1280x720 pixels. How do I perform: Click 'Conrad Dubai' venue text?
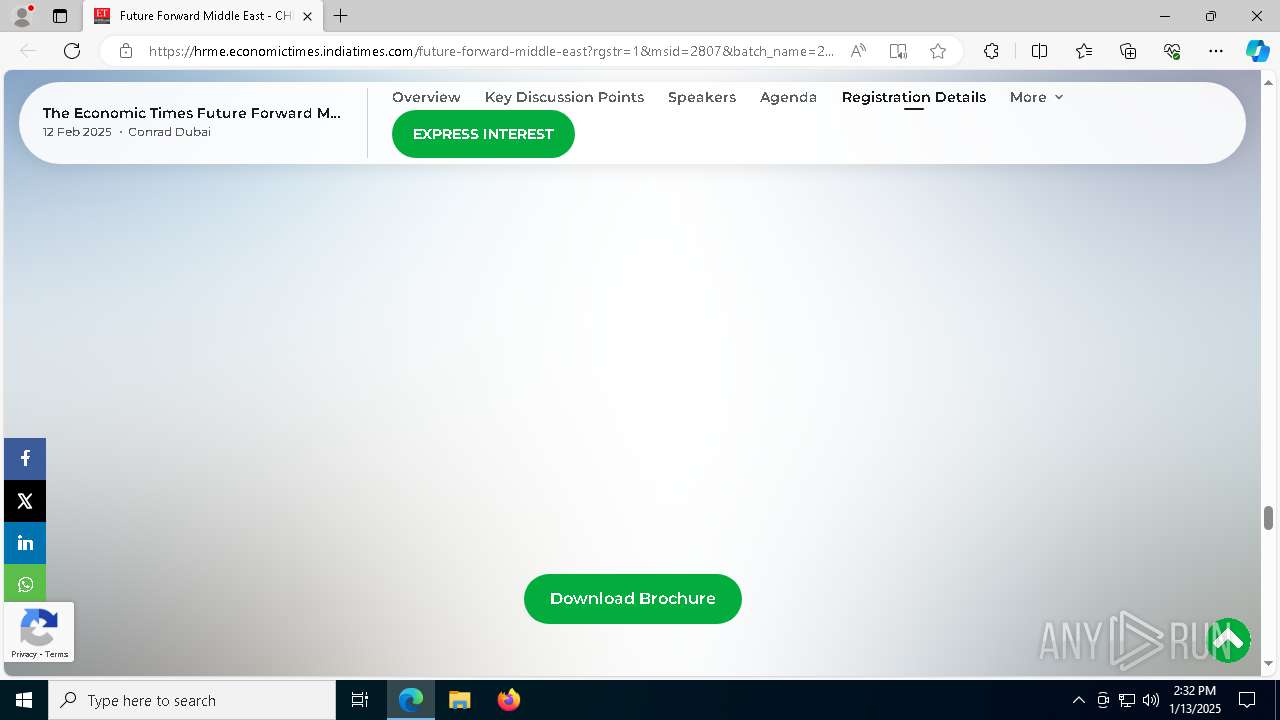(x=169, y=132)
